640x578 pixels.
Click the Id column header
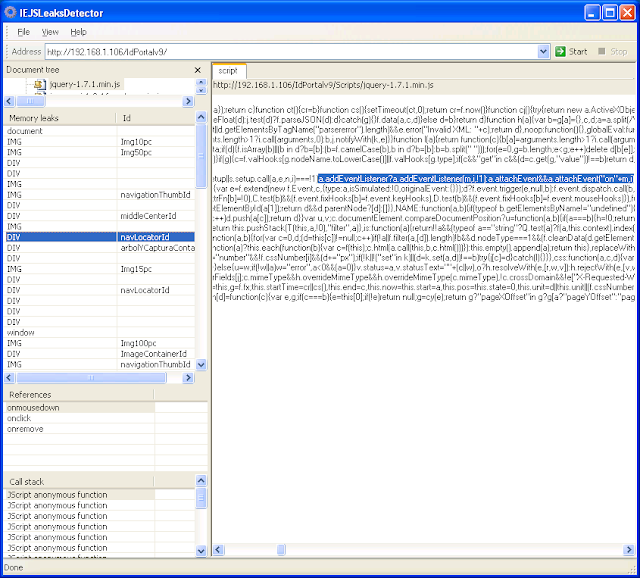pyautogui.click(x=156, y=118)
